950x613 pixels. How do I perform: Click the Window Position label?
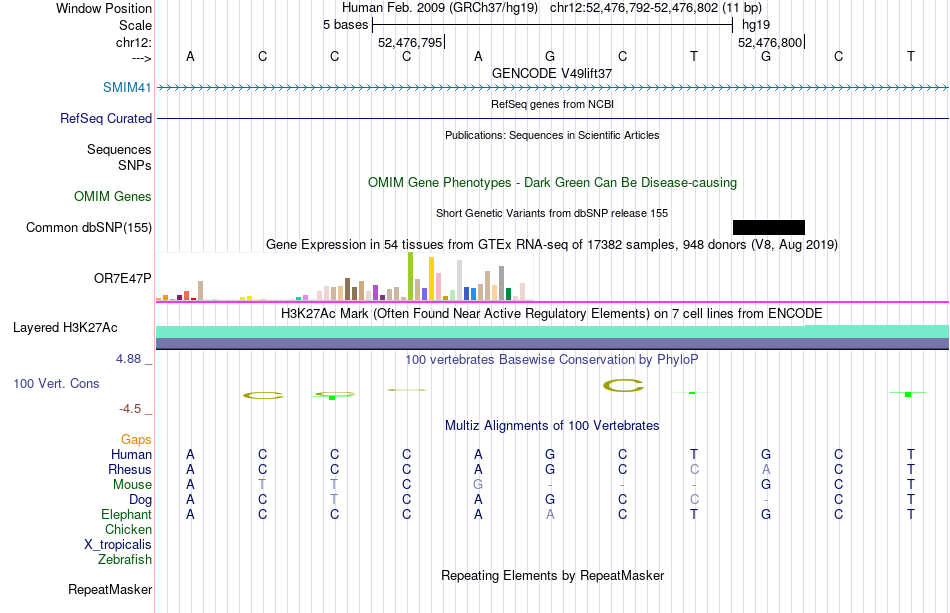pos(104,8)
